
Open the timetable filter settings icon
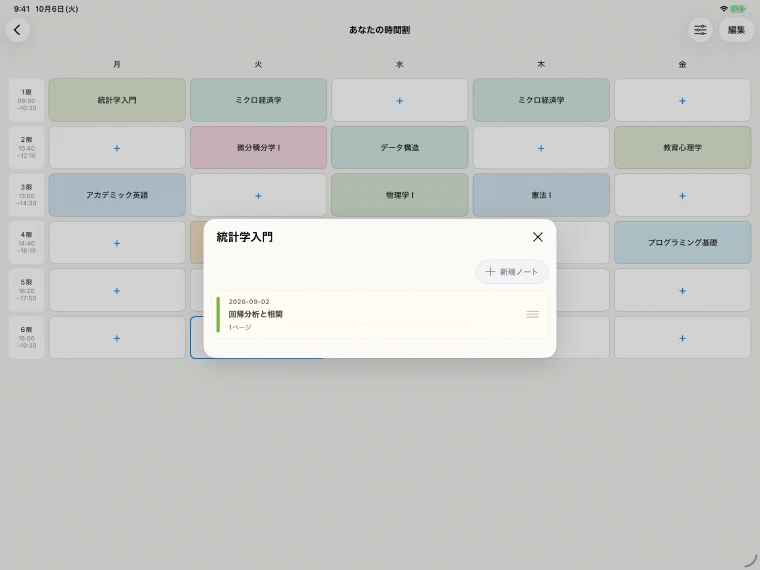[700, 30]
